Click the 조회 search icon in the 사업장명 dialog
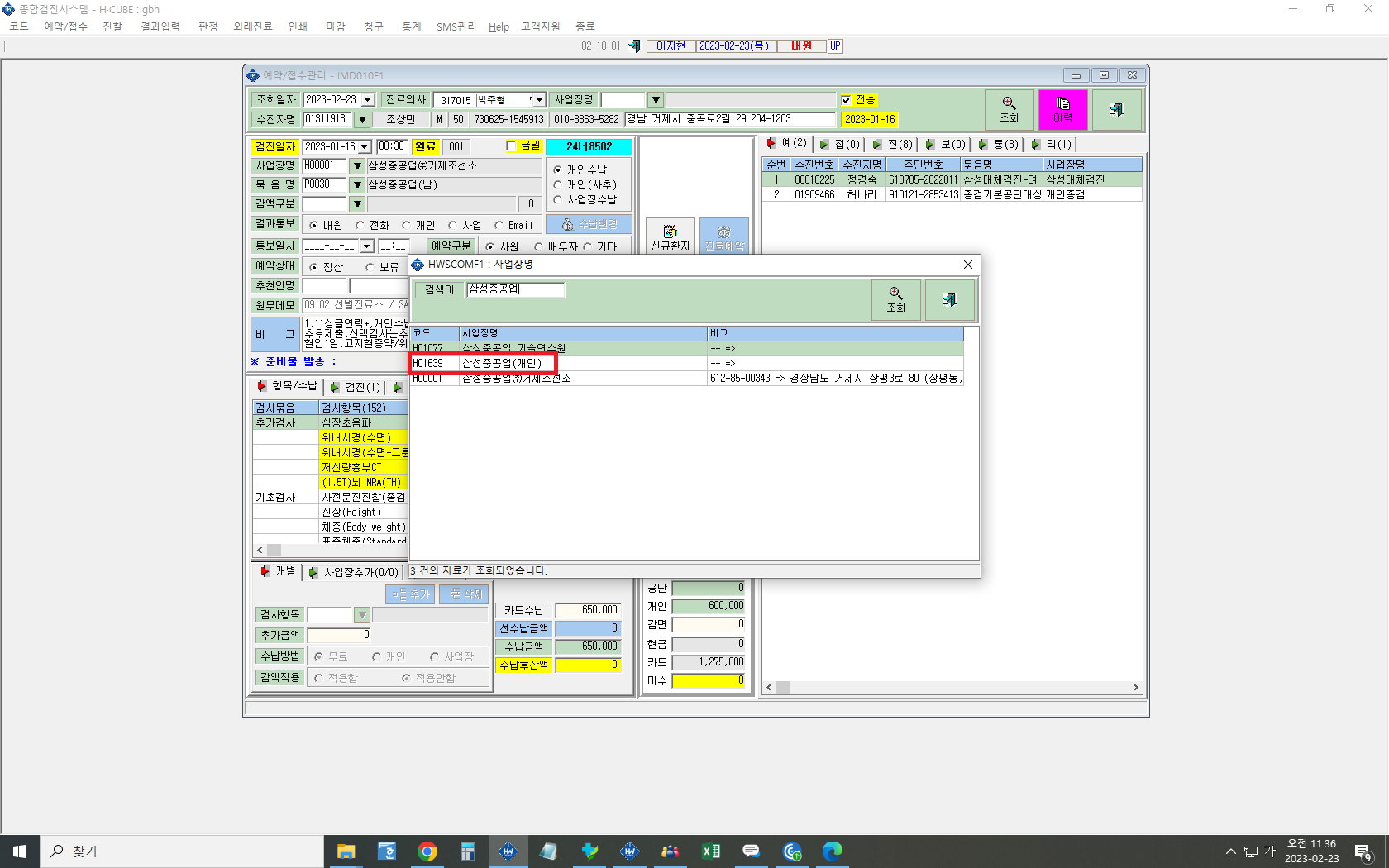This screenshot has height=868, width=1389. pyautogui.click(x=895, y=299)
